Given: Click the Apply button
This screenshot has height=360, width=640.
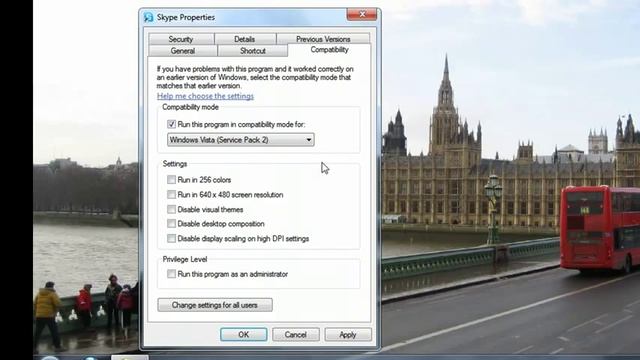Looking at the screenshot, I should [x=348, y=335].
